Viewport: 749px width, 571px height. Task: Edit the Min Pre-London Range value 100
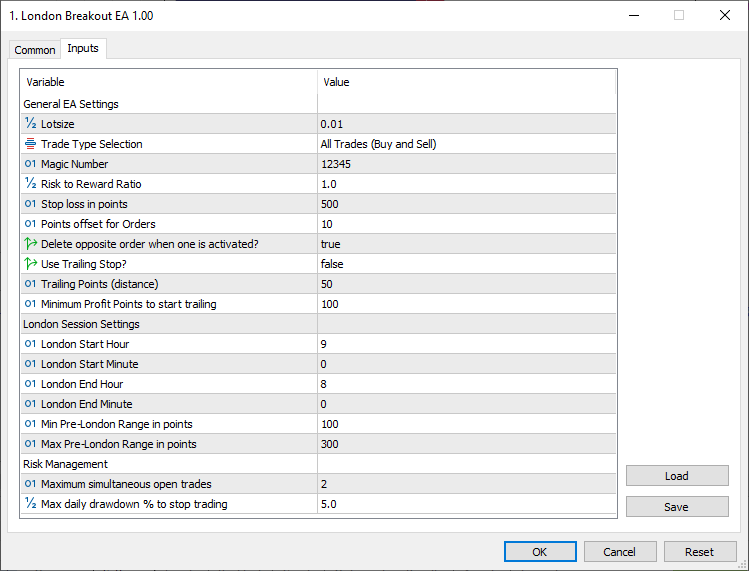467,424
